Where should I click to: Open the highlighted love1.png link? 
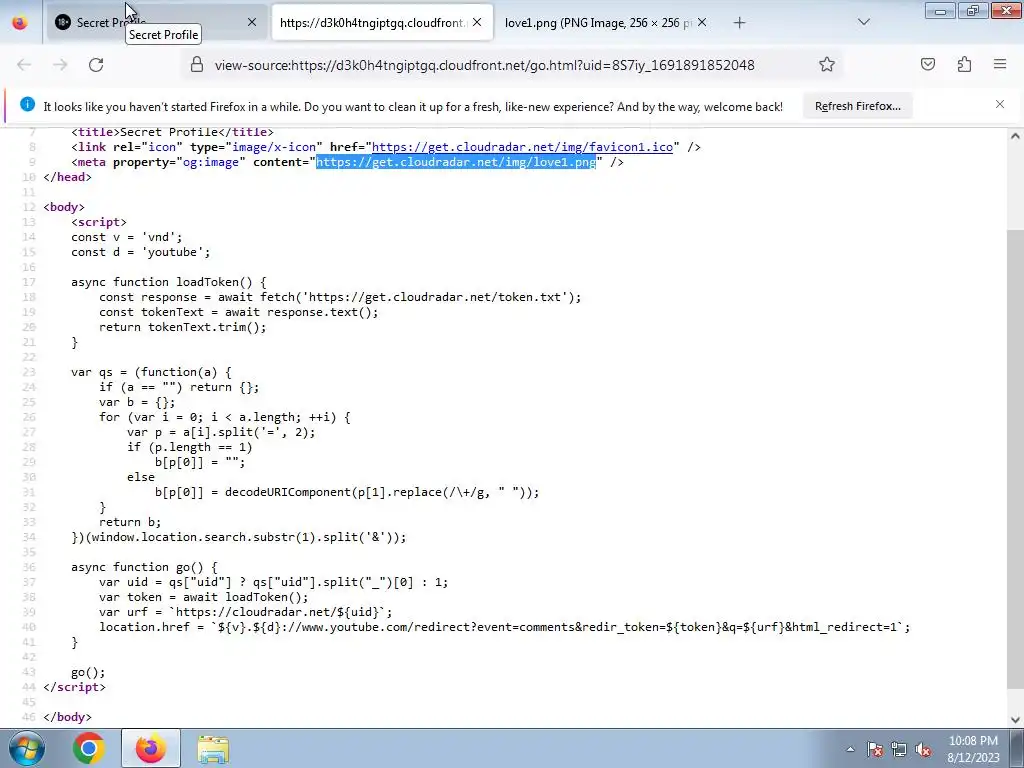pos(456,162)
